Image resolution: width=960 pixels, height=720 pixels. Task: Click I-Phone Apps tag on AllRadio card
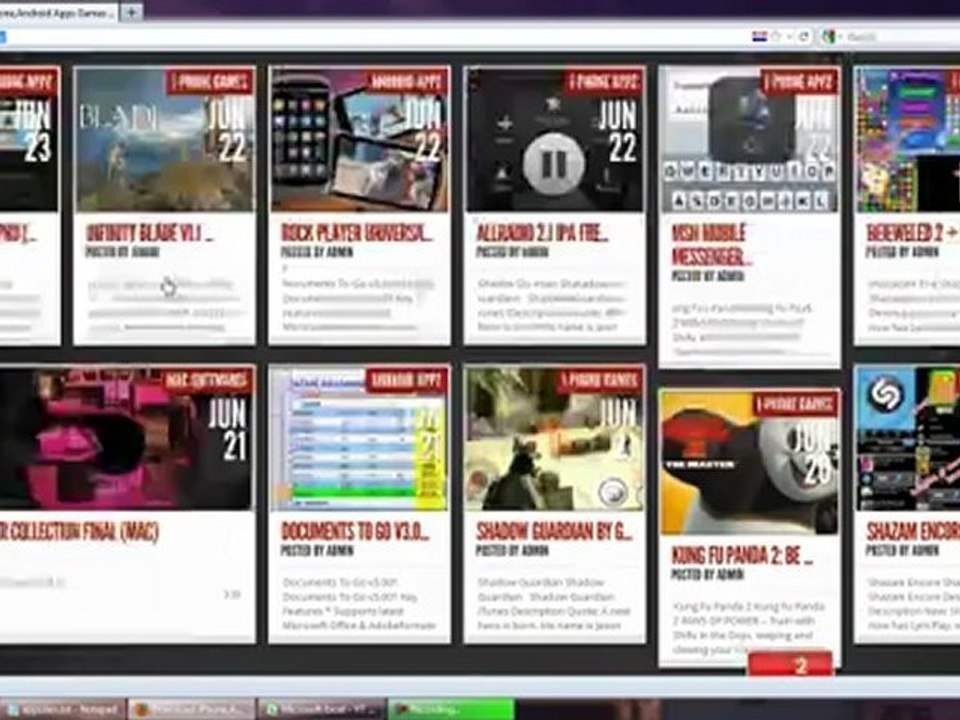[x=603, y=81]
